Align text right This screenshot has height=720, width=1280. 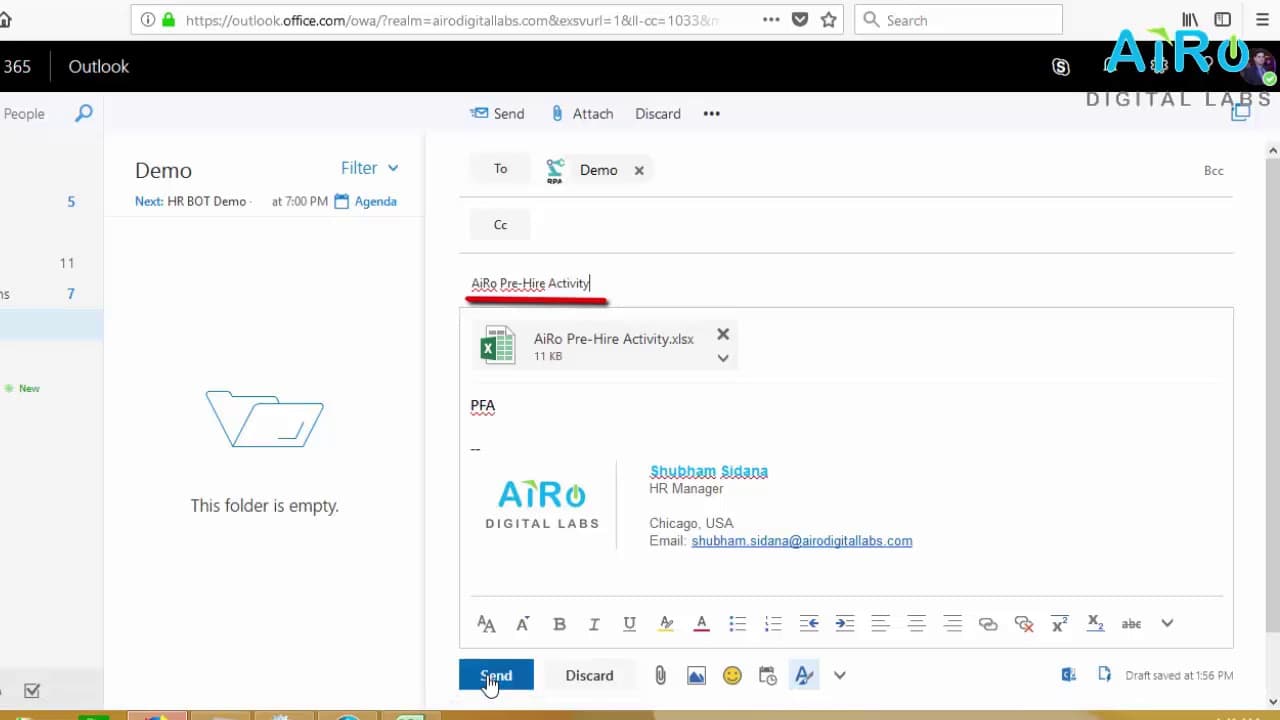pyautogui.click(x=952, y=624)
